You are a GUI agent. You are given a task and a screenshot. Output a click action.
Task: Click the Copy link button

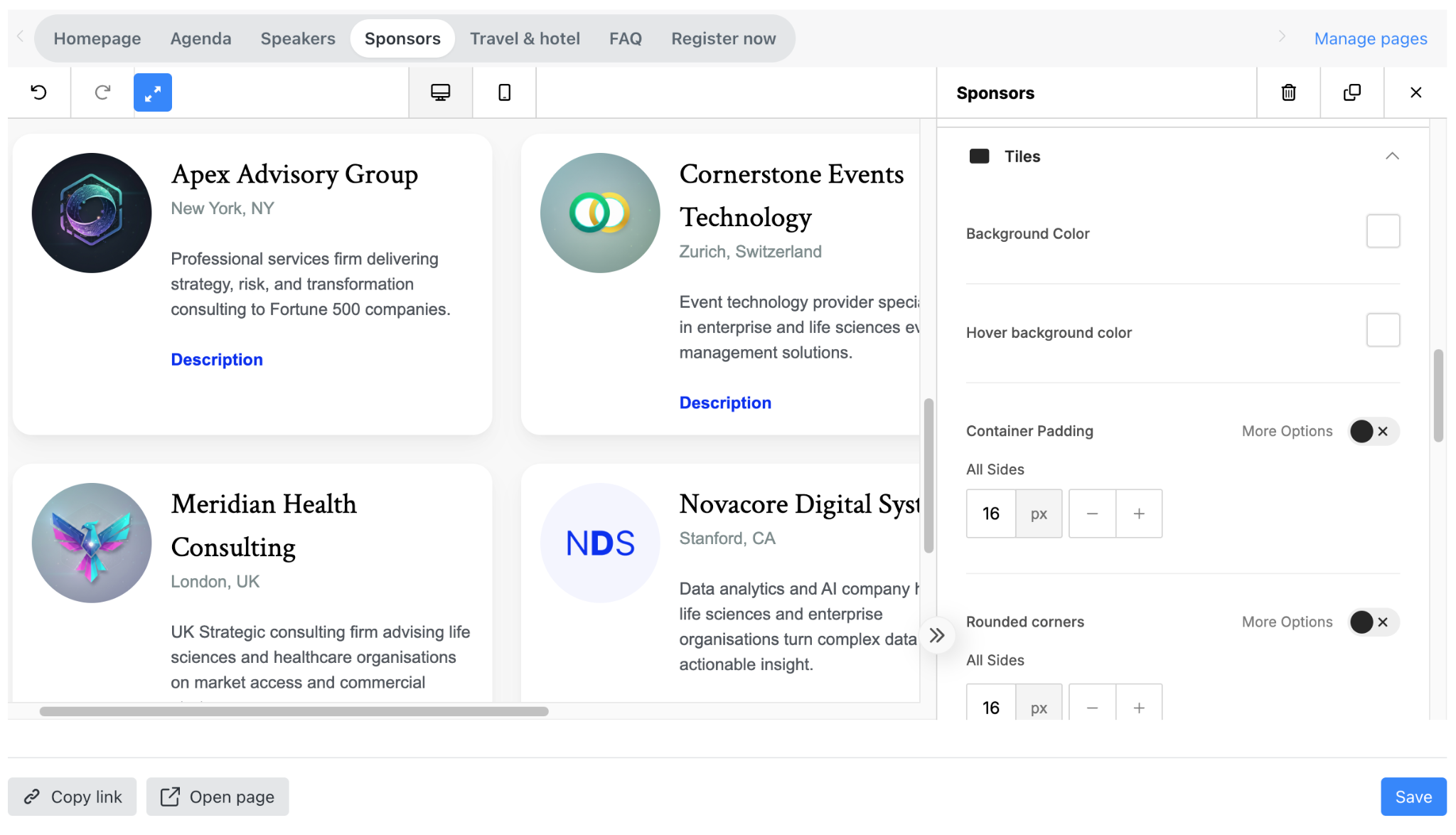[x=72, y=797]
